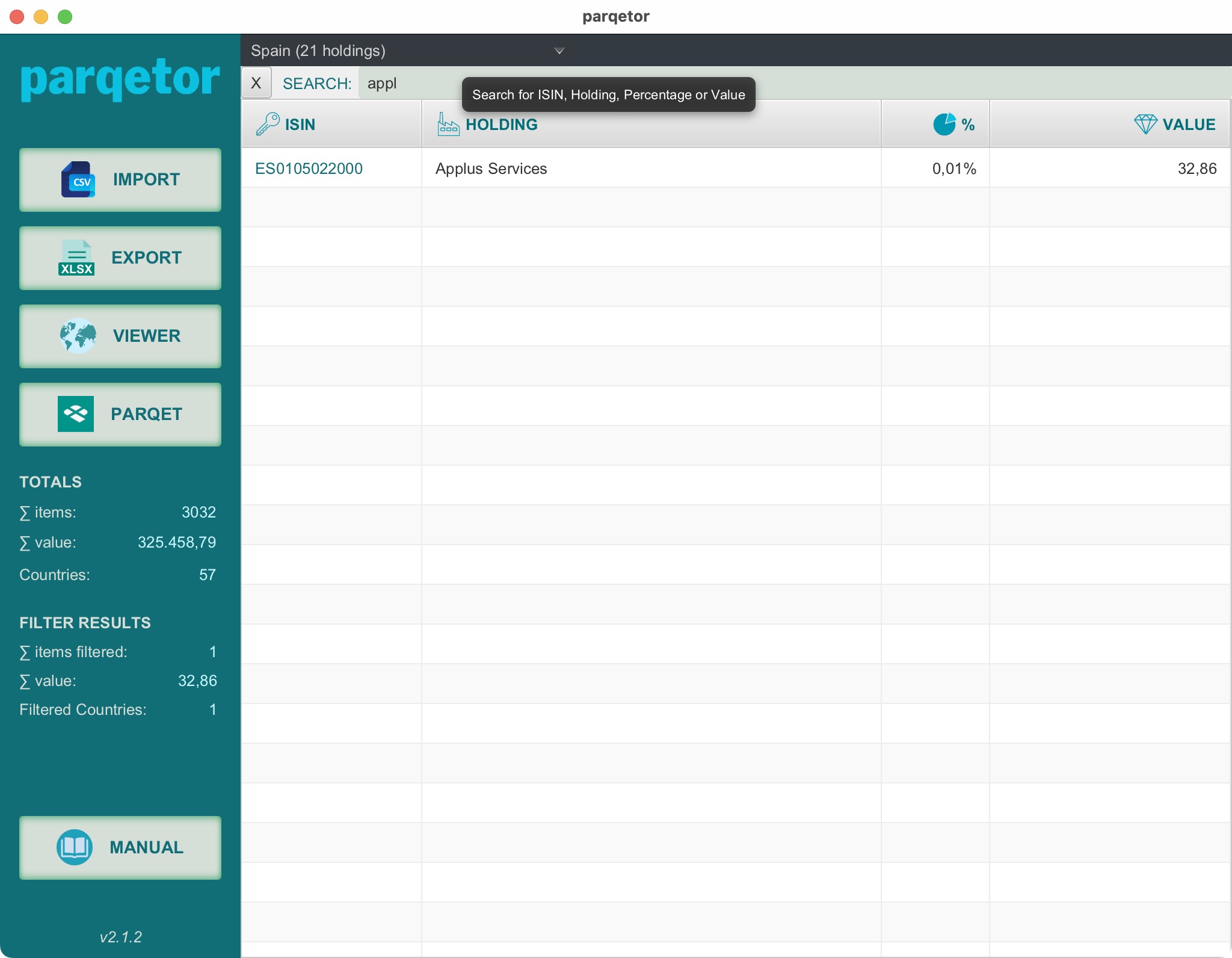The height and width of the screenshot is (958, 1232).
Task: Sort by HOLDING column header text
Action: (x=502, y=124)
